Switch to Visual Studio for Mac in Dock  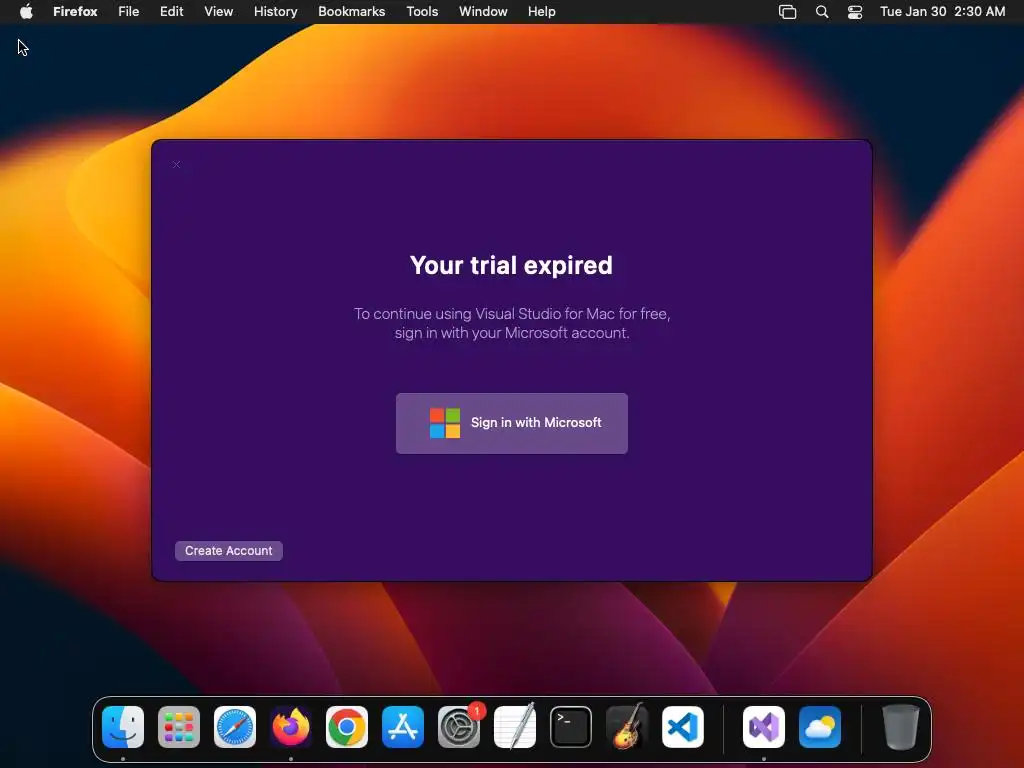[x=764, y=727]
